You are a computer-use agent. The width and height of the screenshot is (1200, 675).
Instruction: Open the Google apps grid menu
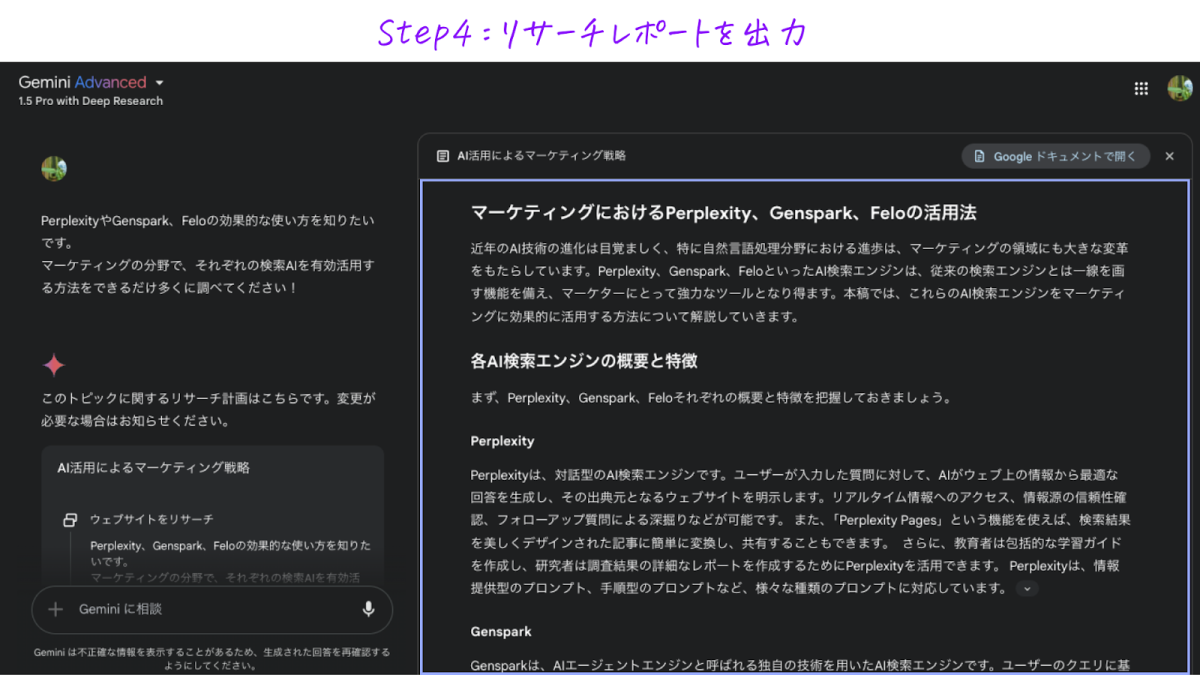pos(1141,89)
